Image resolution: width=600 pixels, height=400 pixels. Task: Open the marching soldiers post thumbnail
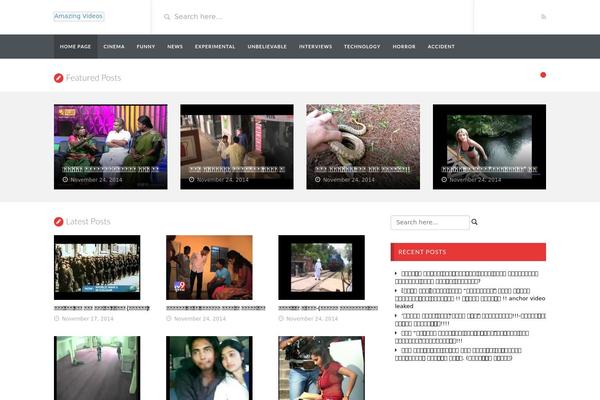pyautogui.click(x=97, y=268)
